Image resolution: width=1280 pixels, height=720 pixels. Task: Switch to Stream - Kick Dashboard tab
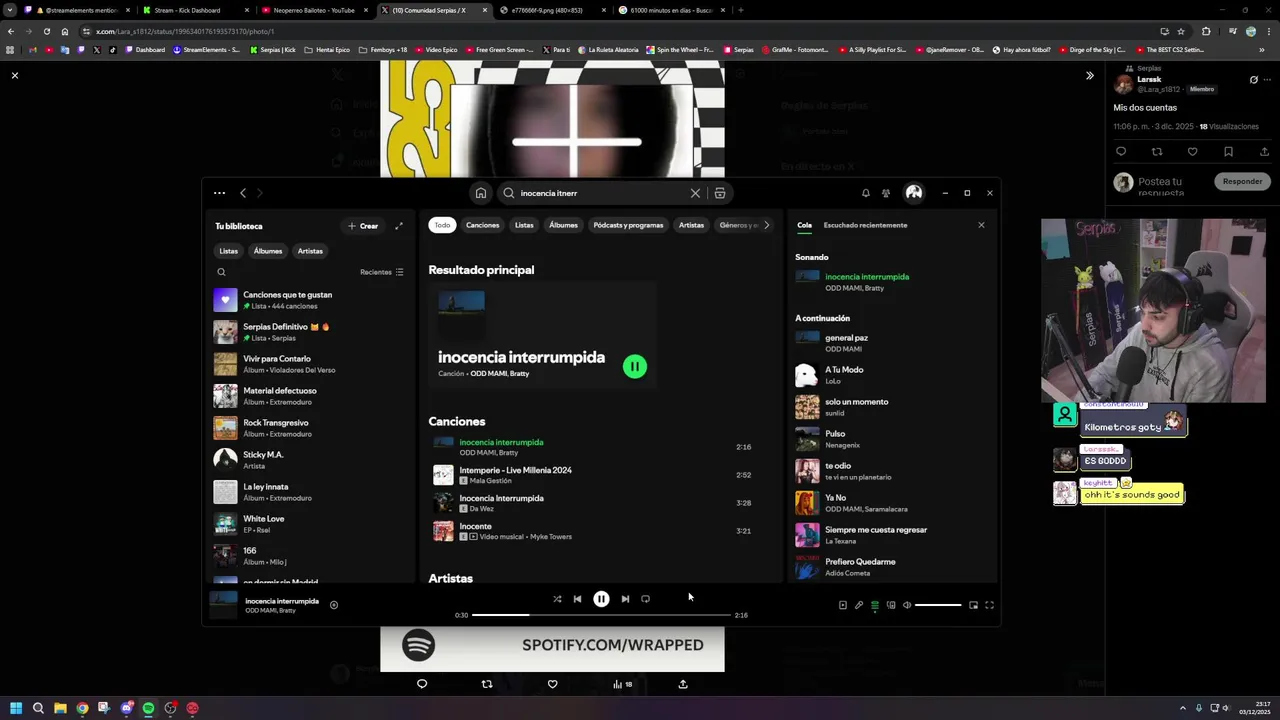[x=190, y=10]
